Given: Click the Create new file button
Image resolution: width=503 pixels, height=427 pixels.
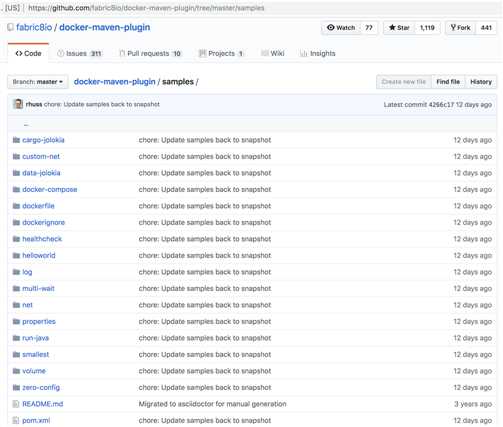Looking at the screenshot, I should pos(404,82).
